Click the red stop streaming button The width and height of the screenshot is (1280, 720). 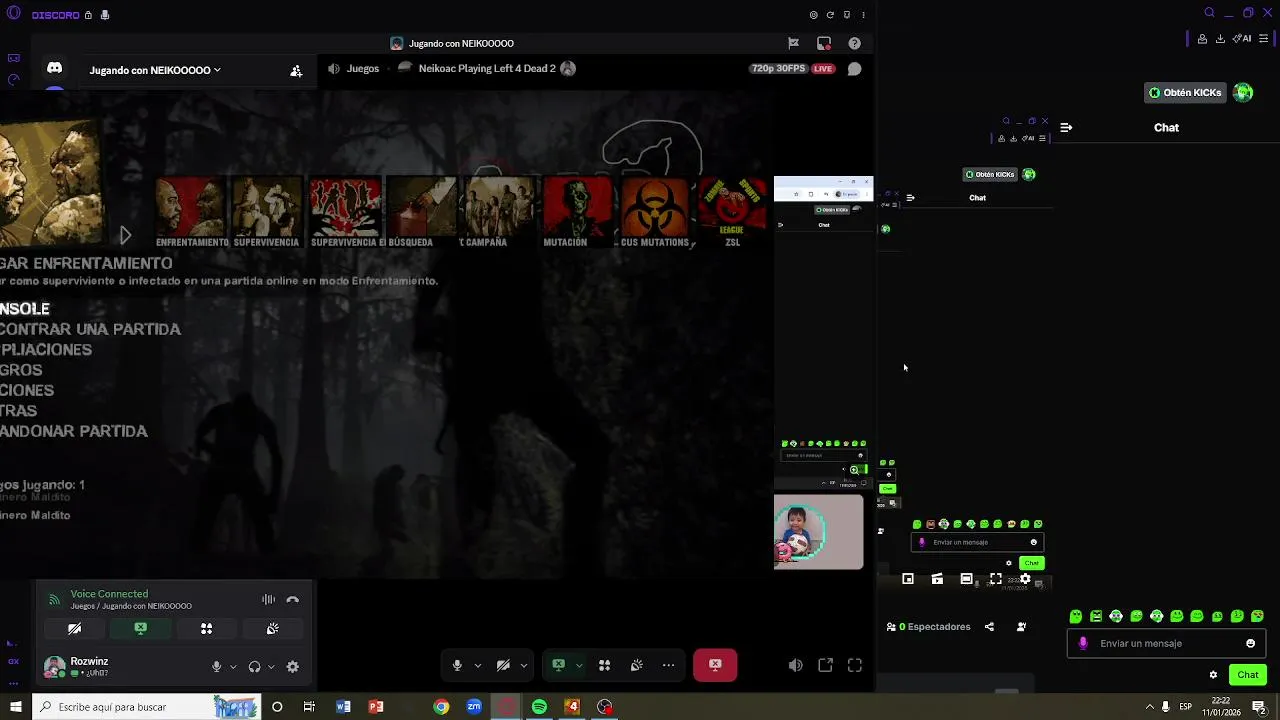pos(715,665)
